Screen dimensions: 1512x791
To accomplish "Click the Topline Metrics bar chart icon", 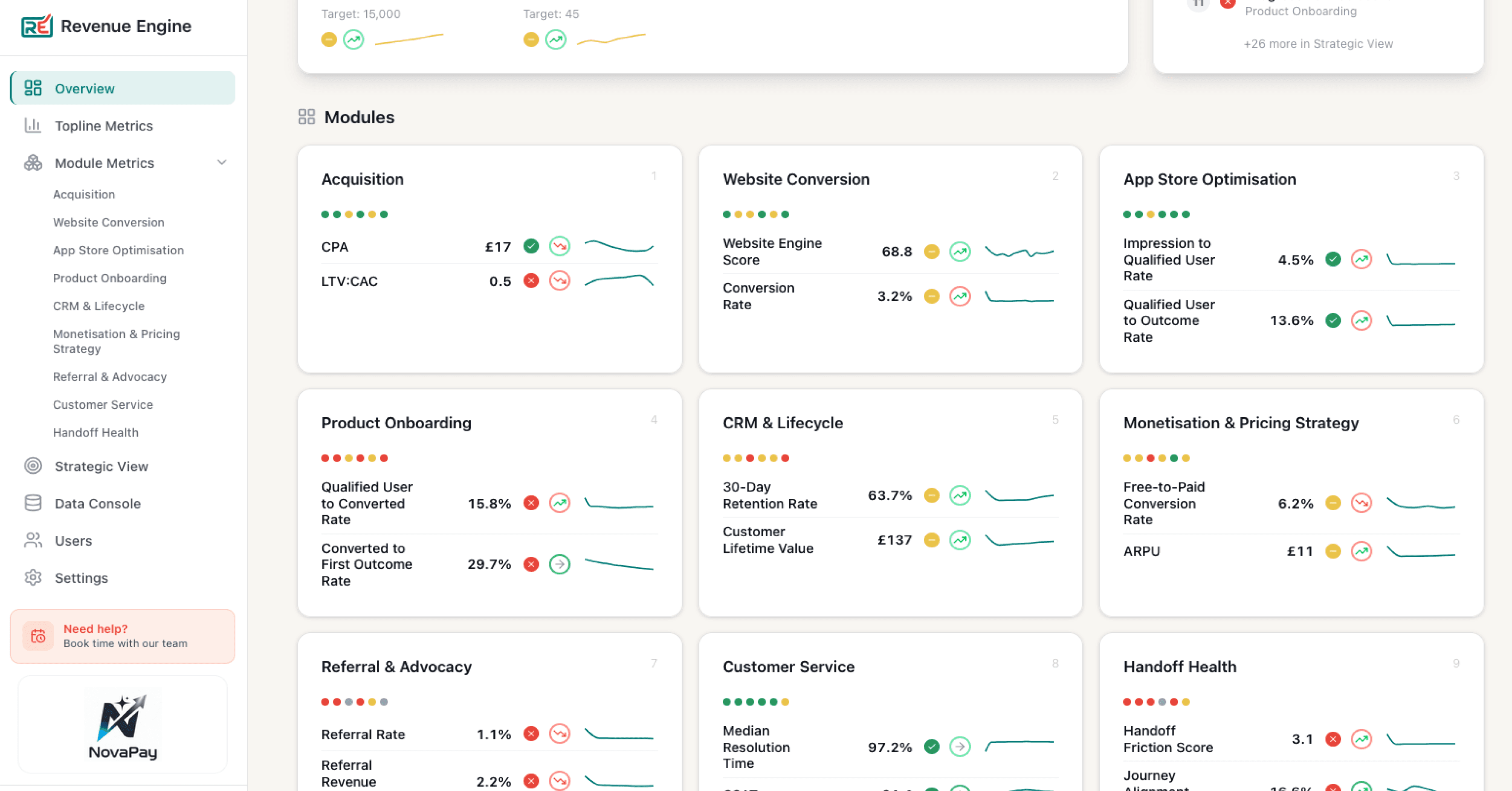I will [33, 126].
